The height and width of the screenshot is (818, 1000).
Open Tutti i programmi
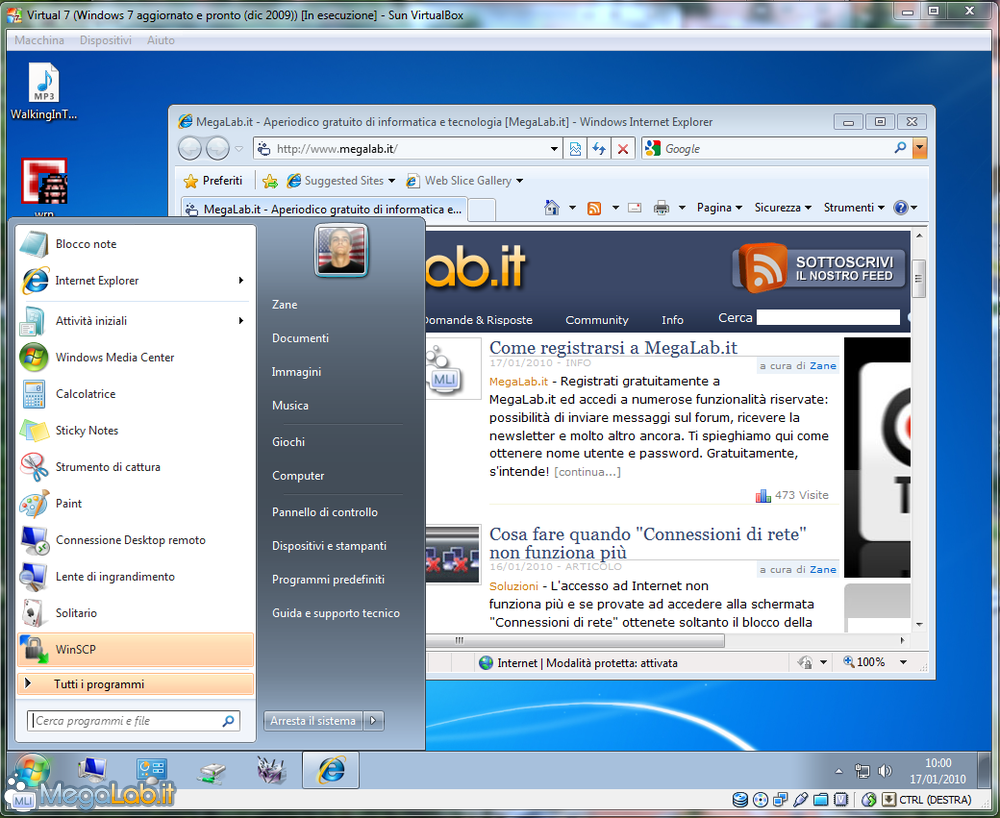[x=135, y=684]
